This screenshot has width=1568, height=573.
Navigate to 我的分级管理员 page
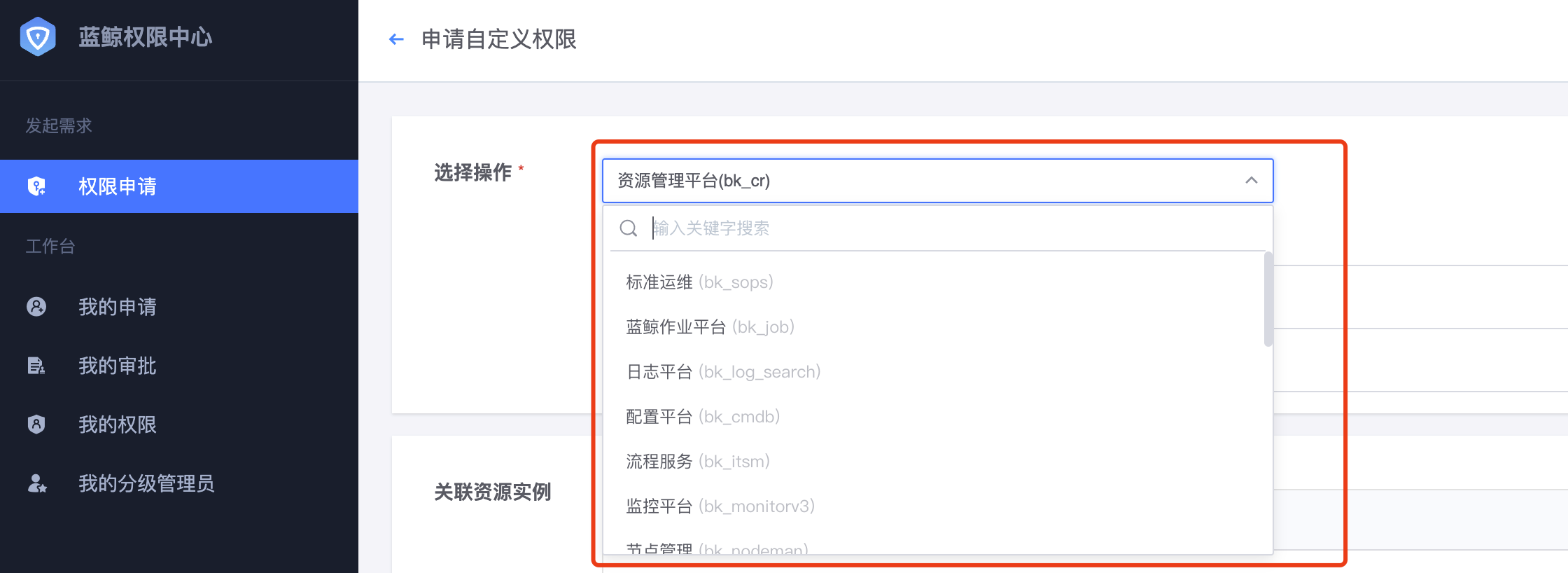click(x=146, y=483)
